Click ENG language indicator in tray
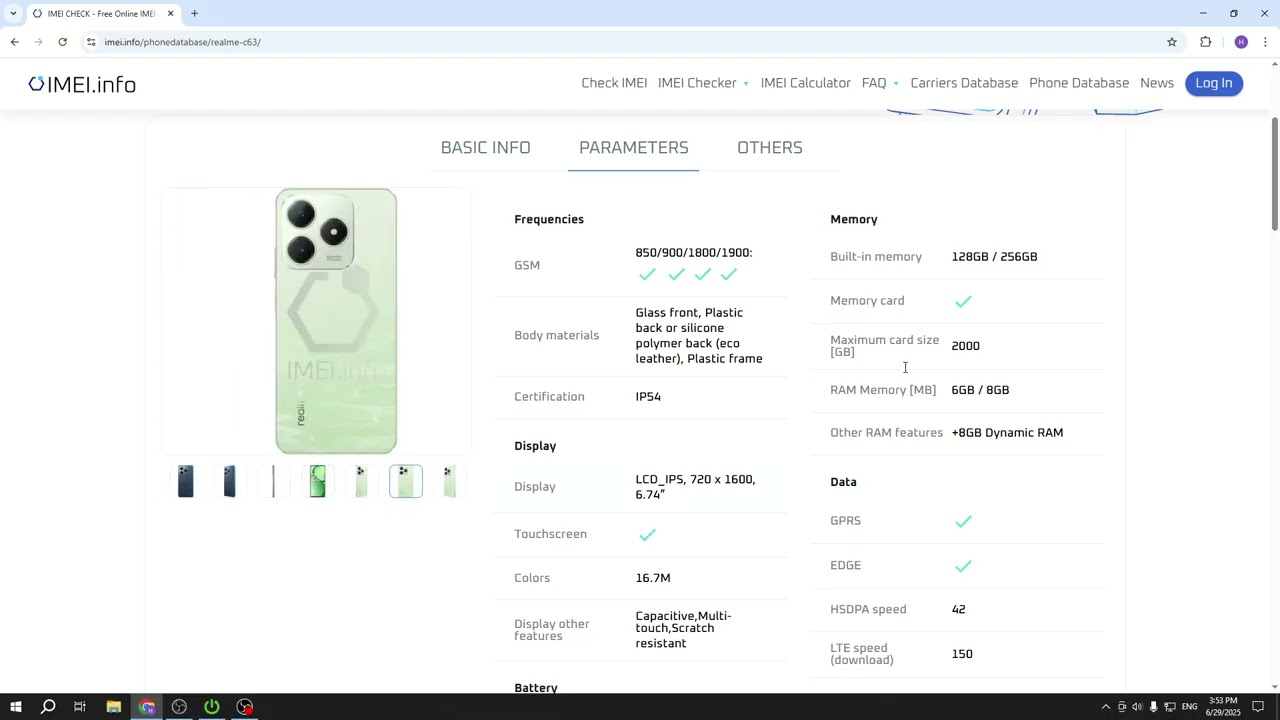The width and height of the screenshot is (1280, 720). [x=1189, y=707]
